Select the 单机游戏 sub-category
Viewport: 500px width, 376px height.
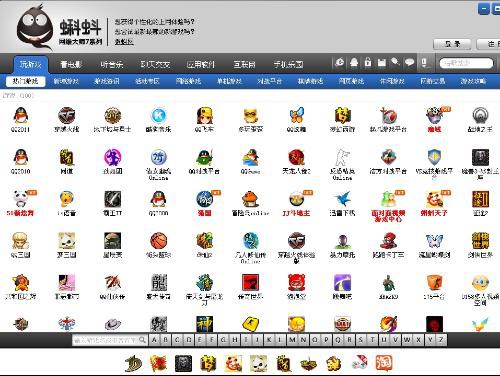[x=229, y=81]
